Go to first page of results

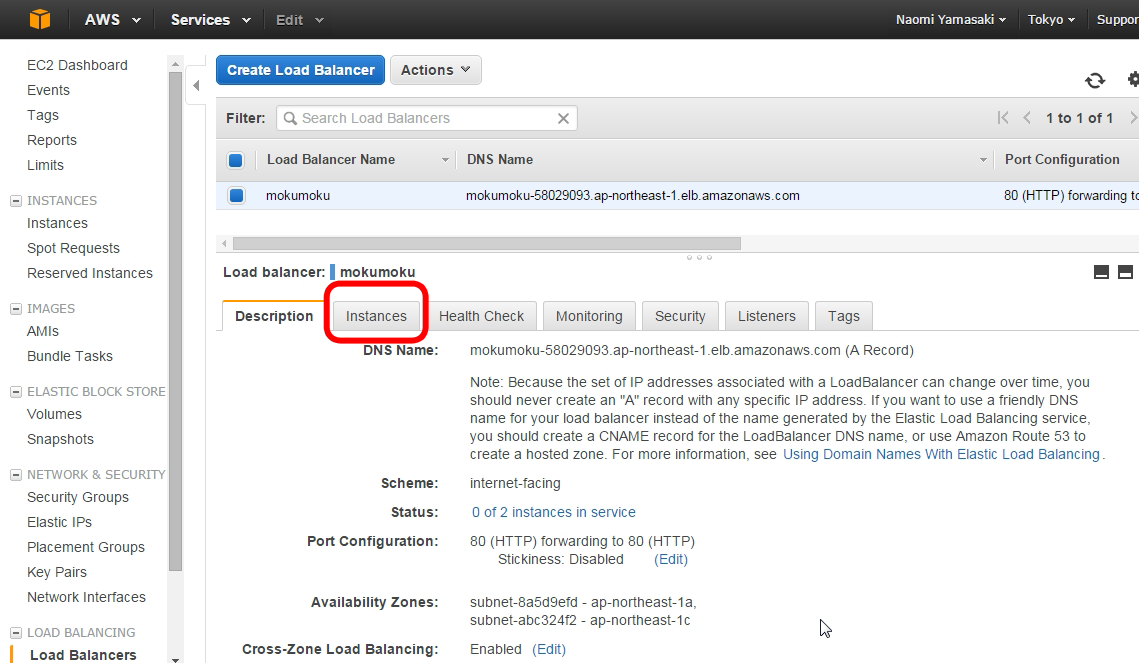[x=1002, y=118]
